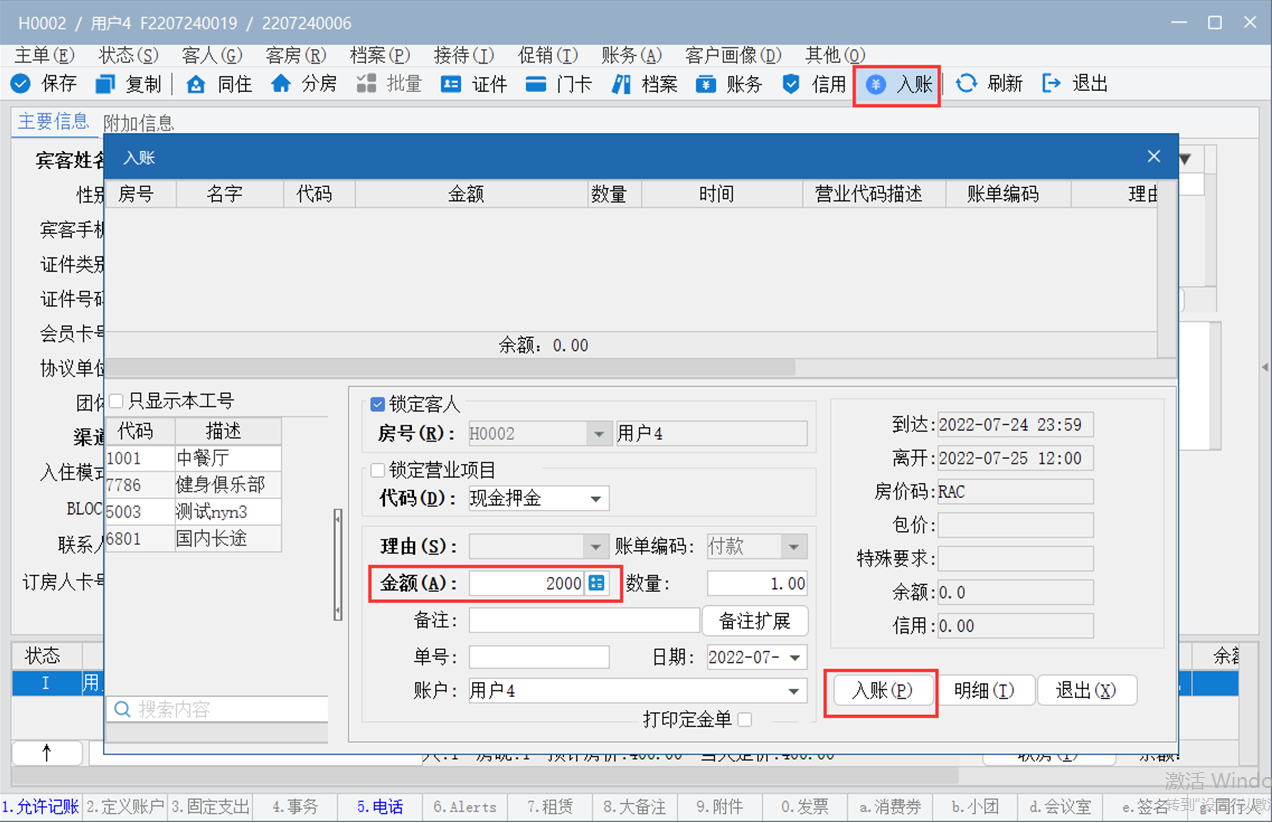Viewport: 1272px width, 823px height.
Task: Click the 复制 (Copy) toolbar icon
Action: [105, 84]
